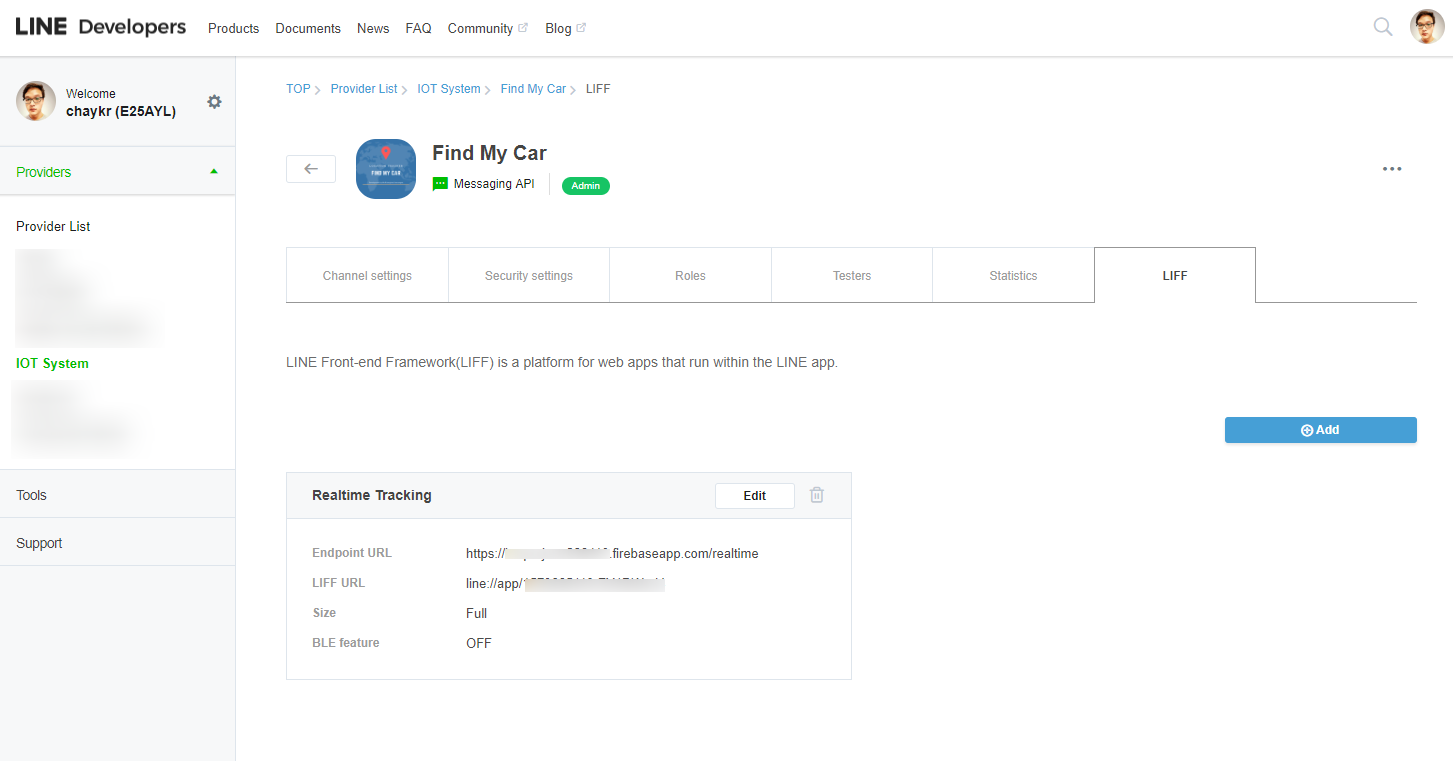The width and height of the screenshot is (1453, 761).
Task: Click the Messaging API icon
Action: tap(440, 184)
